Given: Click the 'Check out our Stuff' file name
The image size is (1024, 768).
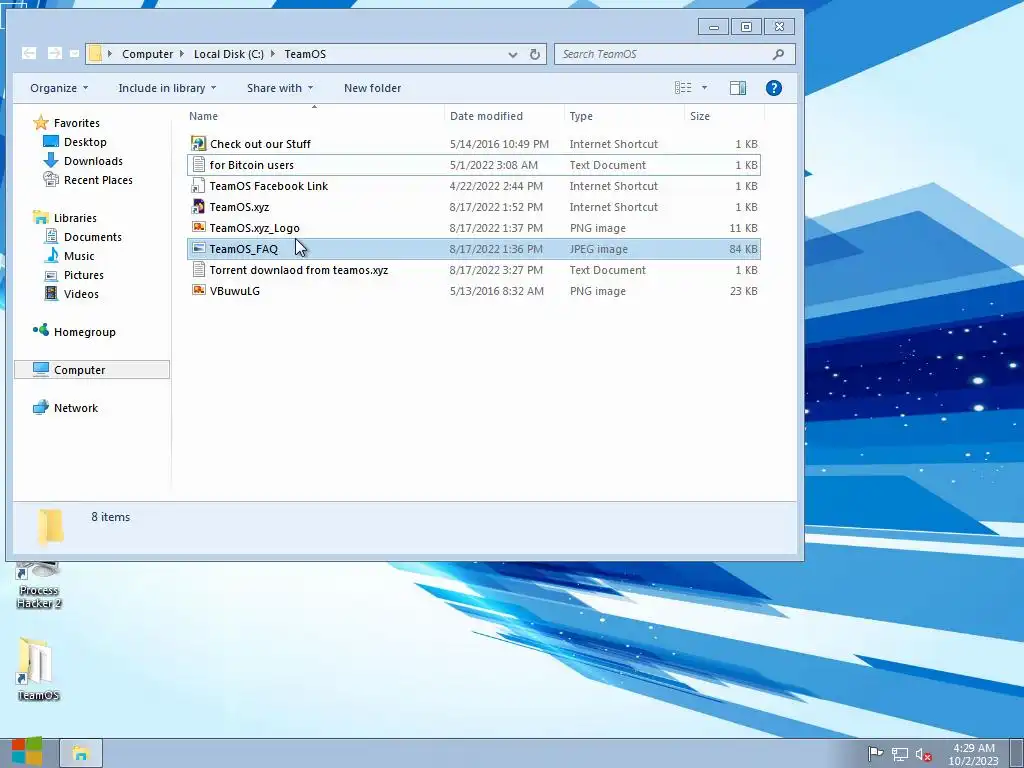Looking at the screenshot, I should coord(260,144).
